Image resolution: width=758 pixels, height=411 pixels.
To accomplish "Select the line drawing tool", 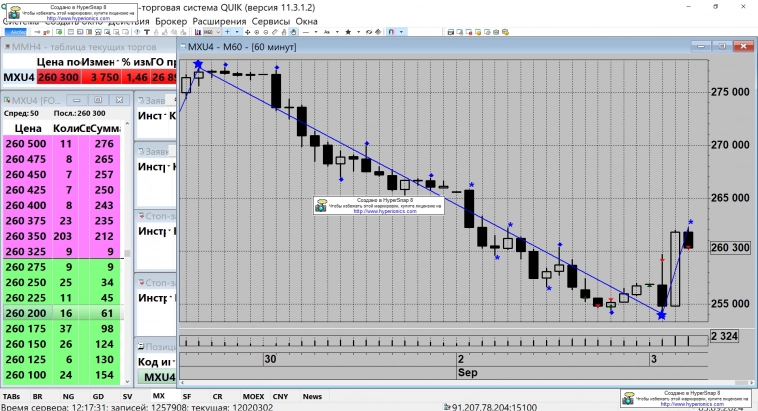I will click(306, 32).
